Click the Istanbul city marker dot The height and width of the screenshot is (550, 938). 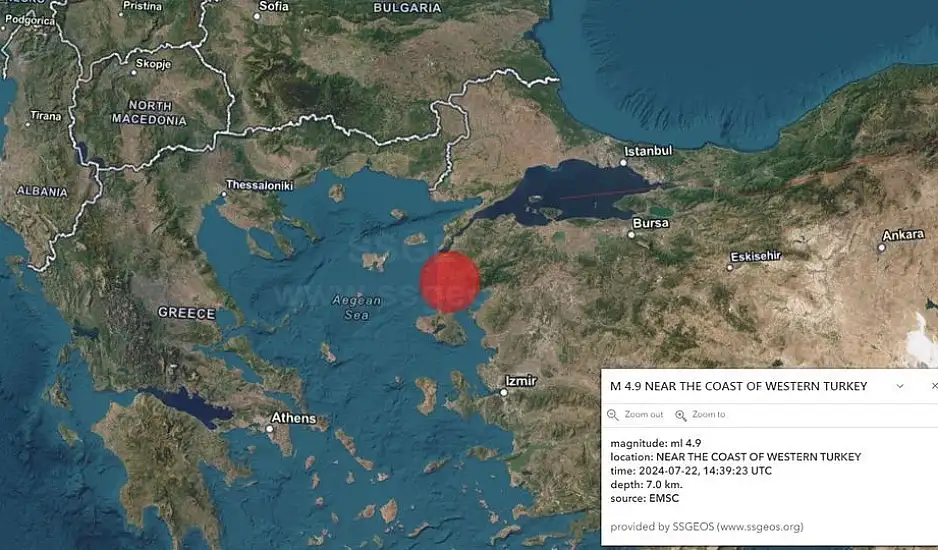[x=623, y=163]
